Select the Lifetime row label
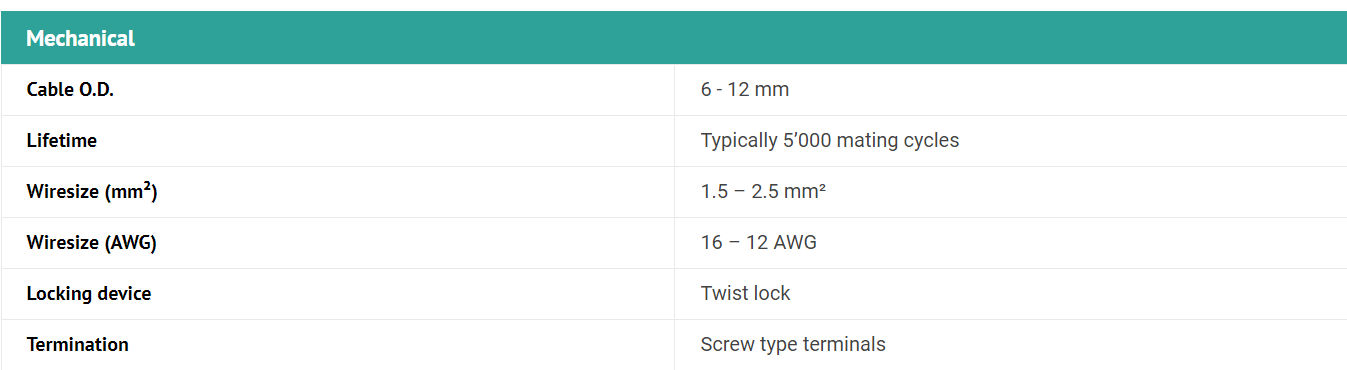Viewport: 1347px width, 370px height. coord(62,141)
